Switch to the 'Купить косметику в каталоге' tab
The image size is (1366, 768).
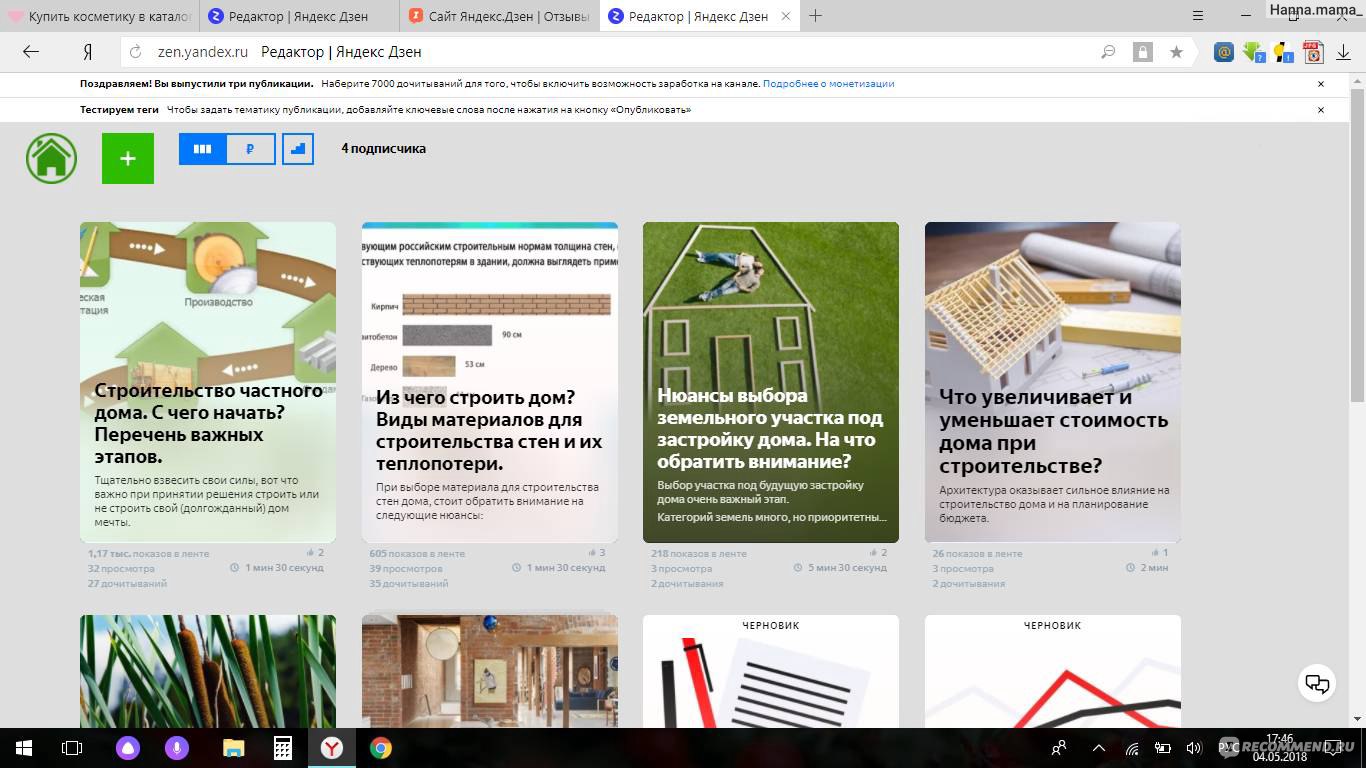point(100,16)
